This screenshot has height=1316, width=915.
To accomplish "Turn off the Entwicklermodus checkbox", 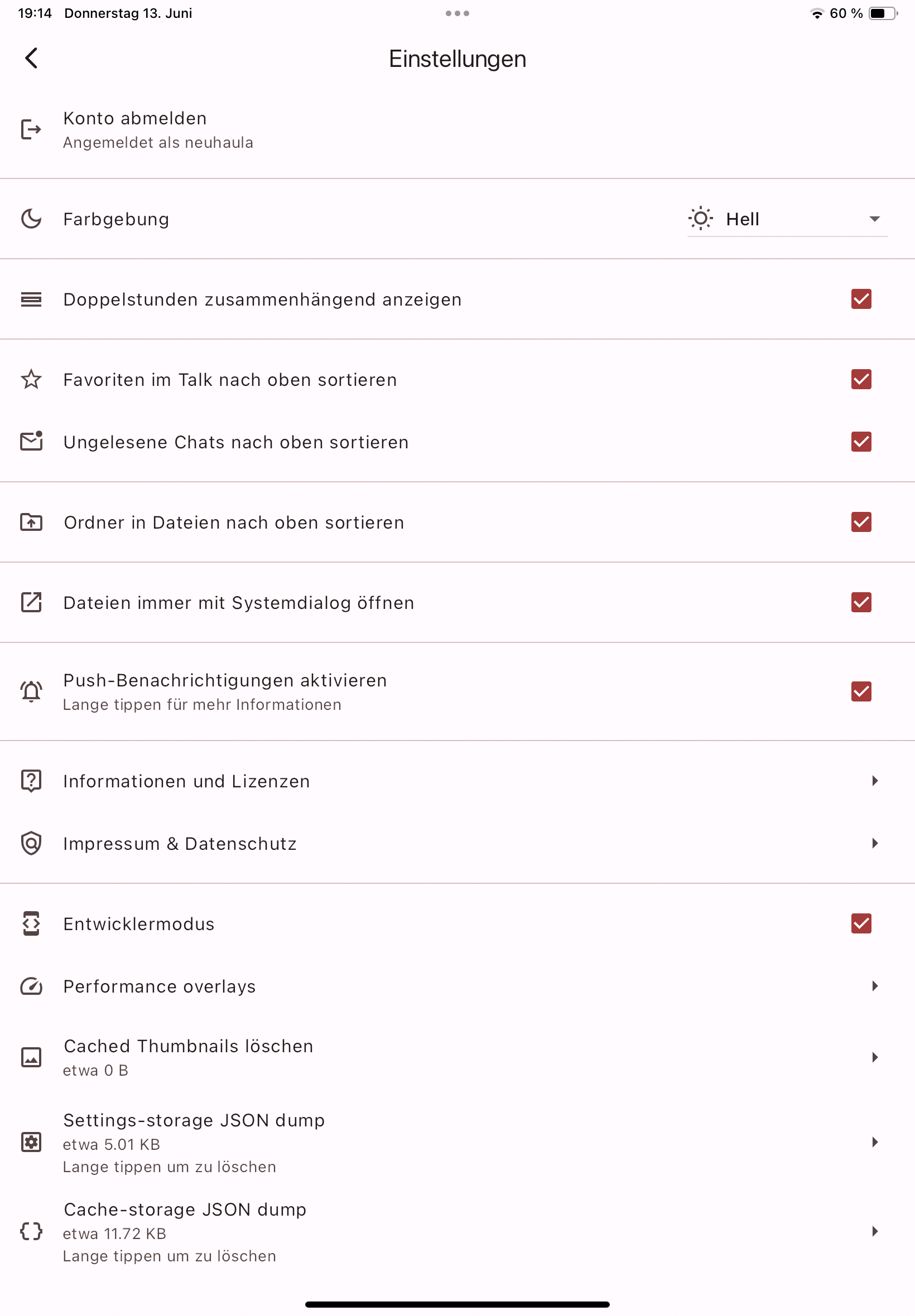I will pos(861,923).
